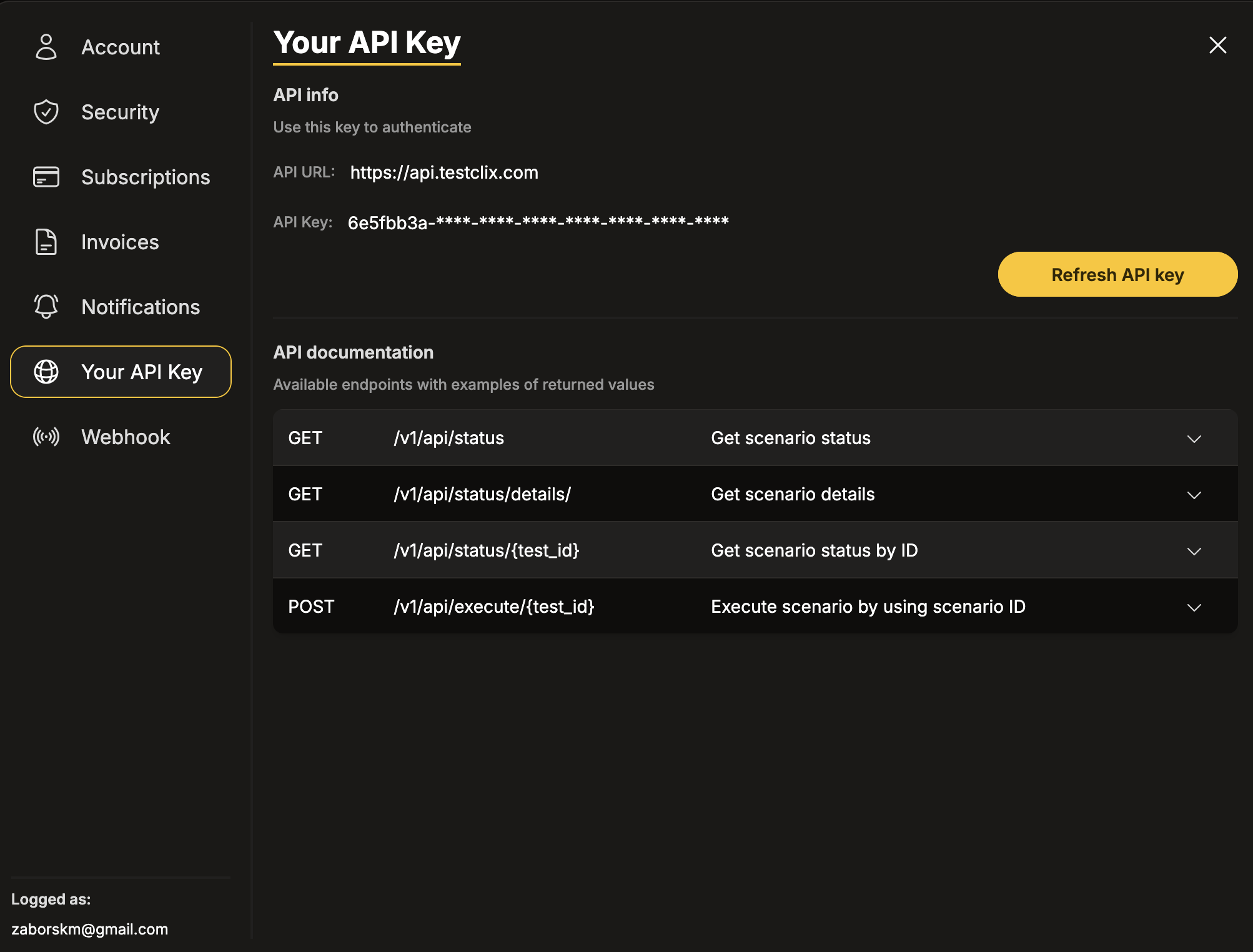Expand the /v1/api/status endpoint chevron
The width and height of the screenshot is (1253, 952).
click(x=1194, y=439)
